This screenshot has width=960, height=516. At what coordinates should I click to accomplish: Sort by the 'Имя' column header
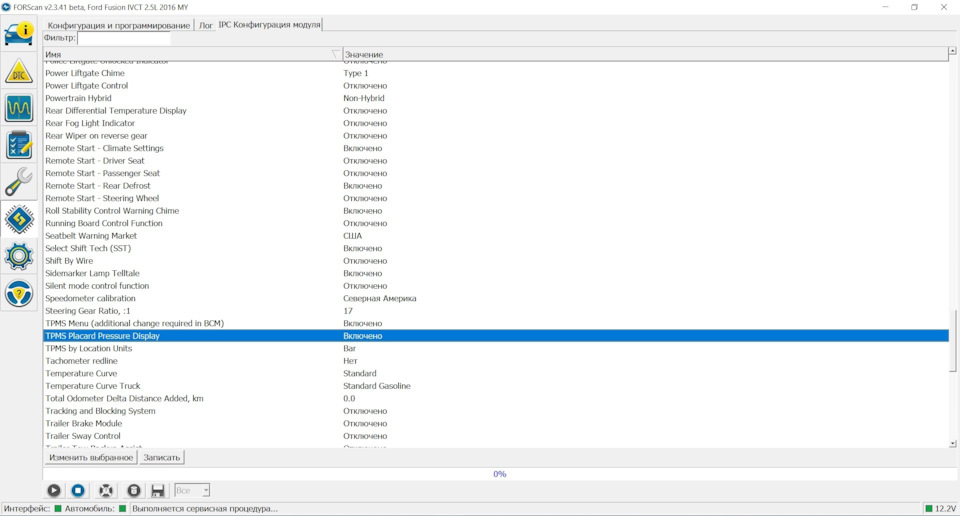coord(192,54)
